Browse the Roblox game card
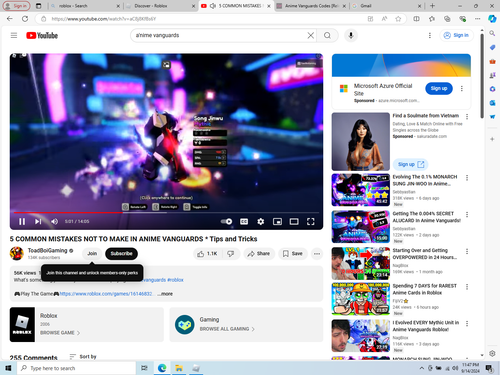 (x=87, y=324)
